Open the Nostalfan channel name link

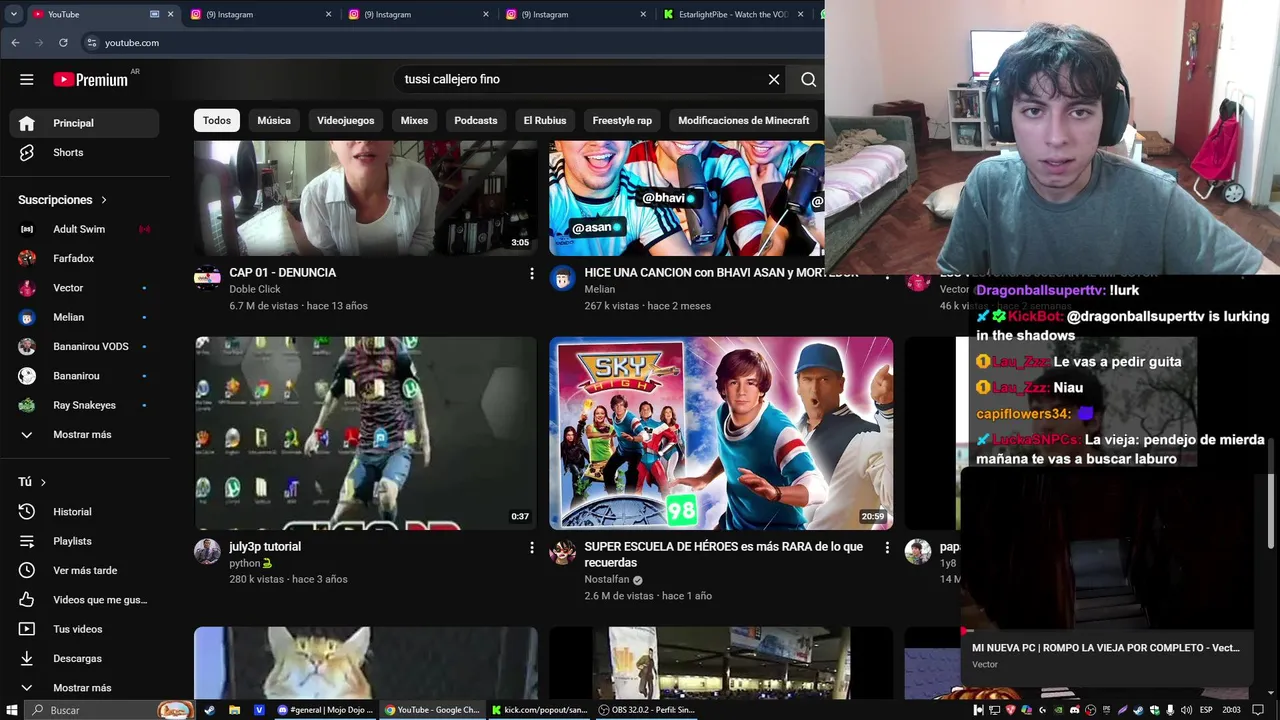[607, 579]
